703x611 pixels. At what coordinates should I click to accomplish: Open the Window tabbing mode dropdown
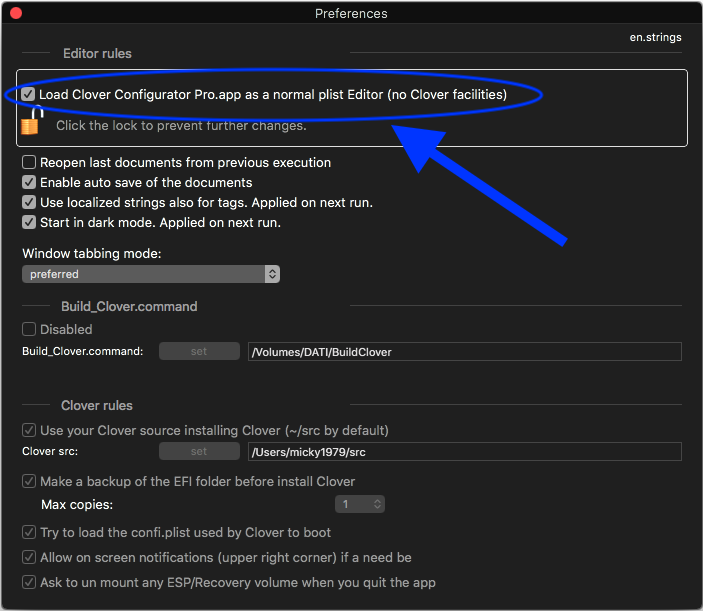(x=151, y=274)
